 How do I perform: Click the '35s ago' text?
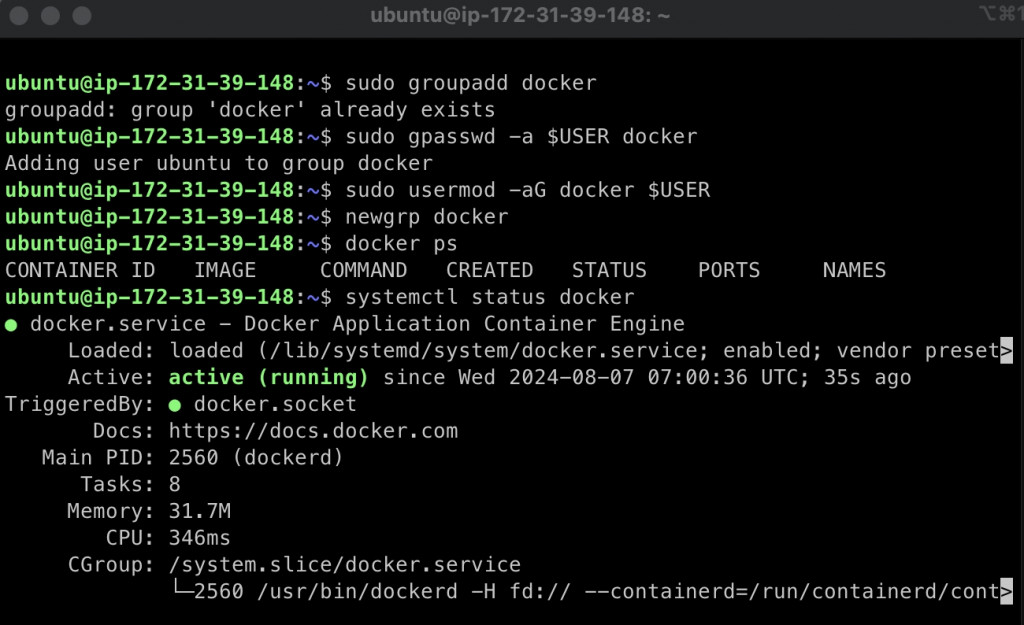click(x=867, y=377)
